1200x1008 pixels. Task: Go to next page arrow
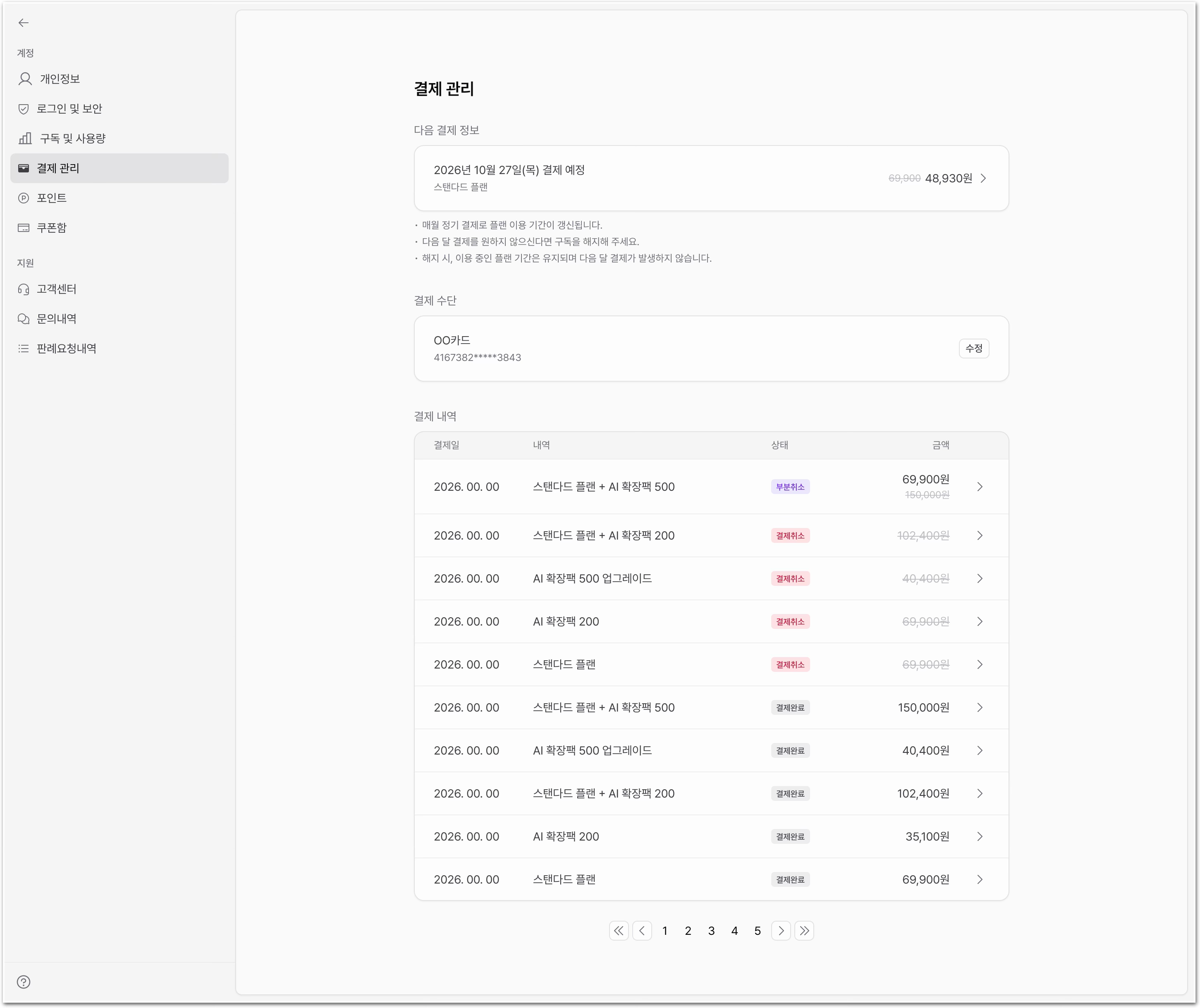[x=781, y=931]
